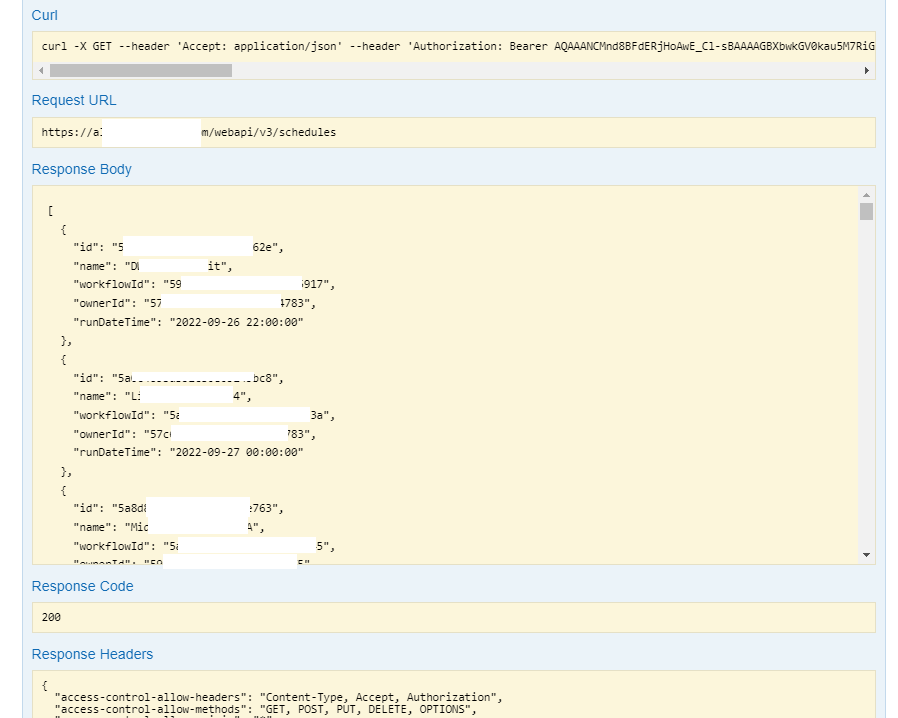898x718 pixels.
Task: Click the Response Code heading
Action: click(82, 586)
